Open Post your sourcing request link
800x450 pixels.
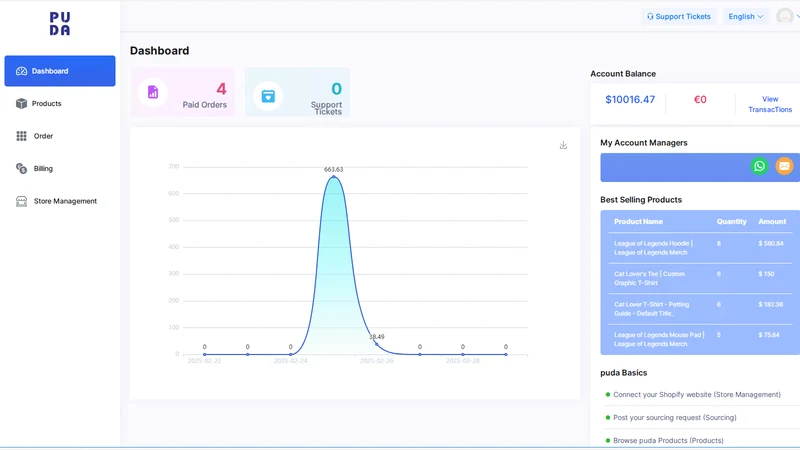(675, 417)
